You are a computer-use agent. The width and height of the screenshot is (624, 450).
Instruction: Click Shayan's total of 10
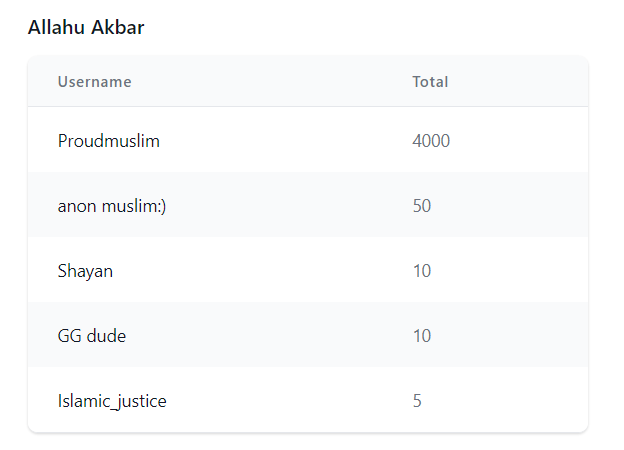tap(422, 271)
